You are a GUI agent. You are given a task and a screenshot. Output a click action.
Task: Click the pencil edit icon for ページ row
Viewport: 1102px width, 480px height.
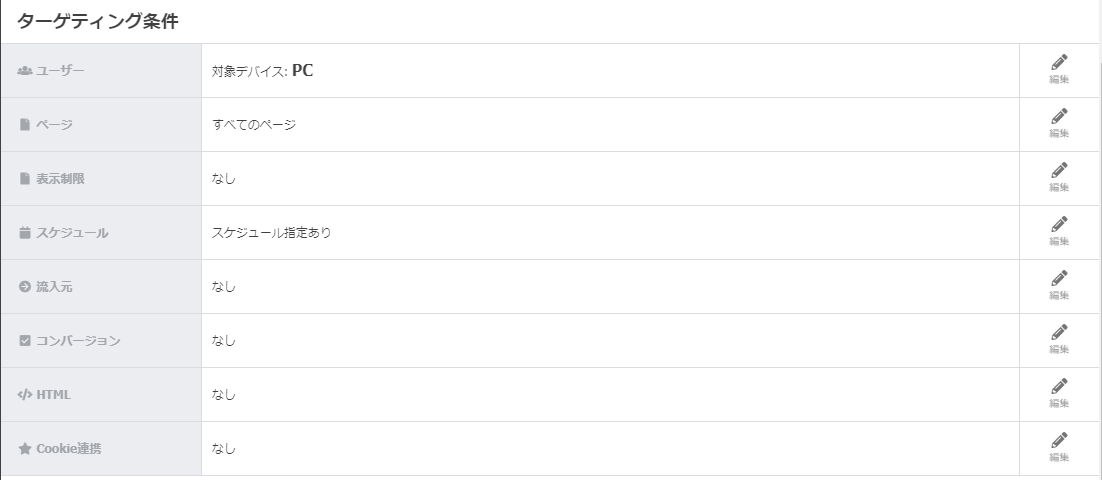1059,117
